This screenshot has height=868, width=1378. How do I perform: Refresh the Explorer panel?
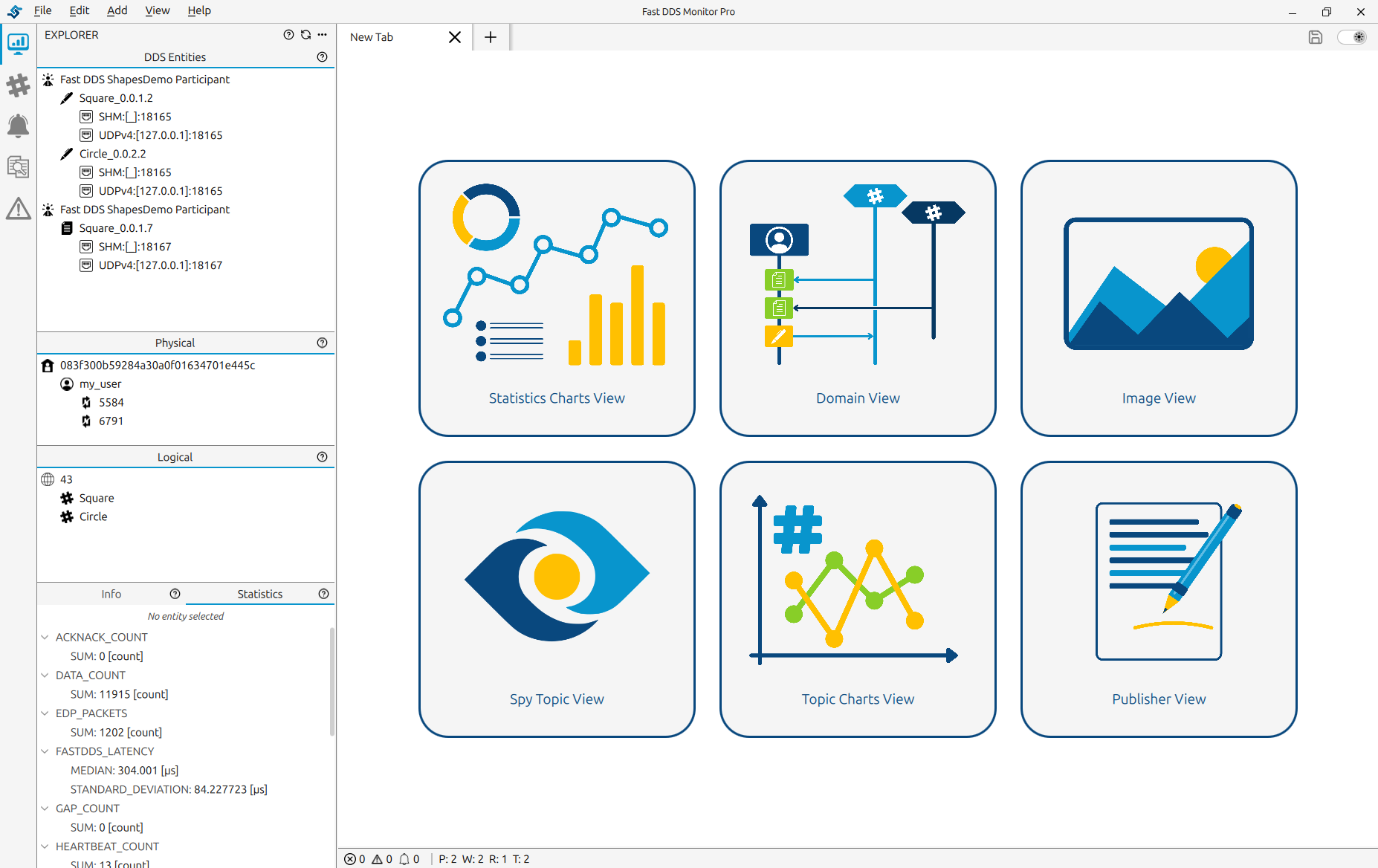coord(305,35)
